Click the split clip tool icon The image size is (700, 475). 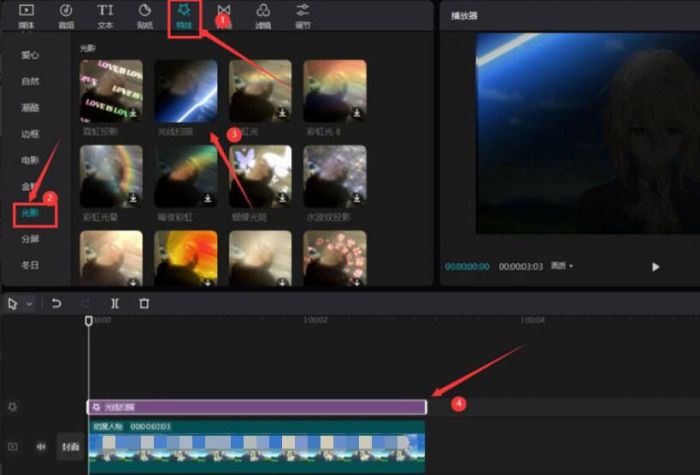tap(115, 303)
